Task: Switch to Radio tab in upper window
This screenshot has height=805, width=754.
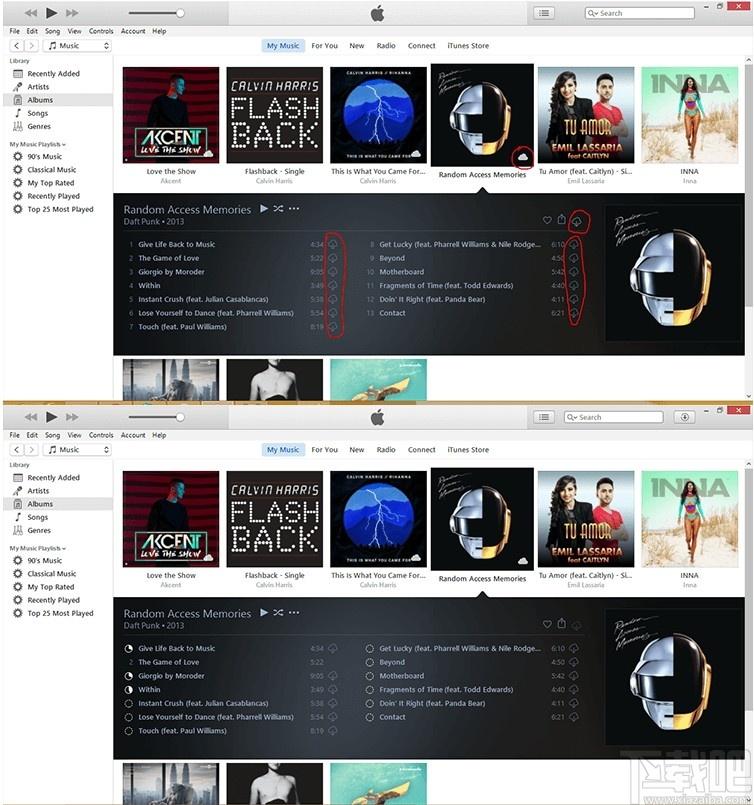Action: point(386,46)
